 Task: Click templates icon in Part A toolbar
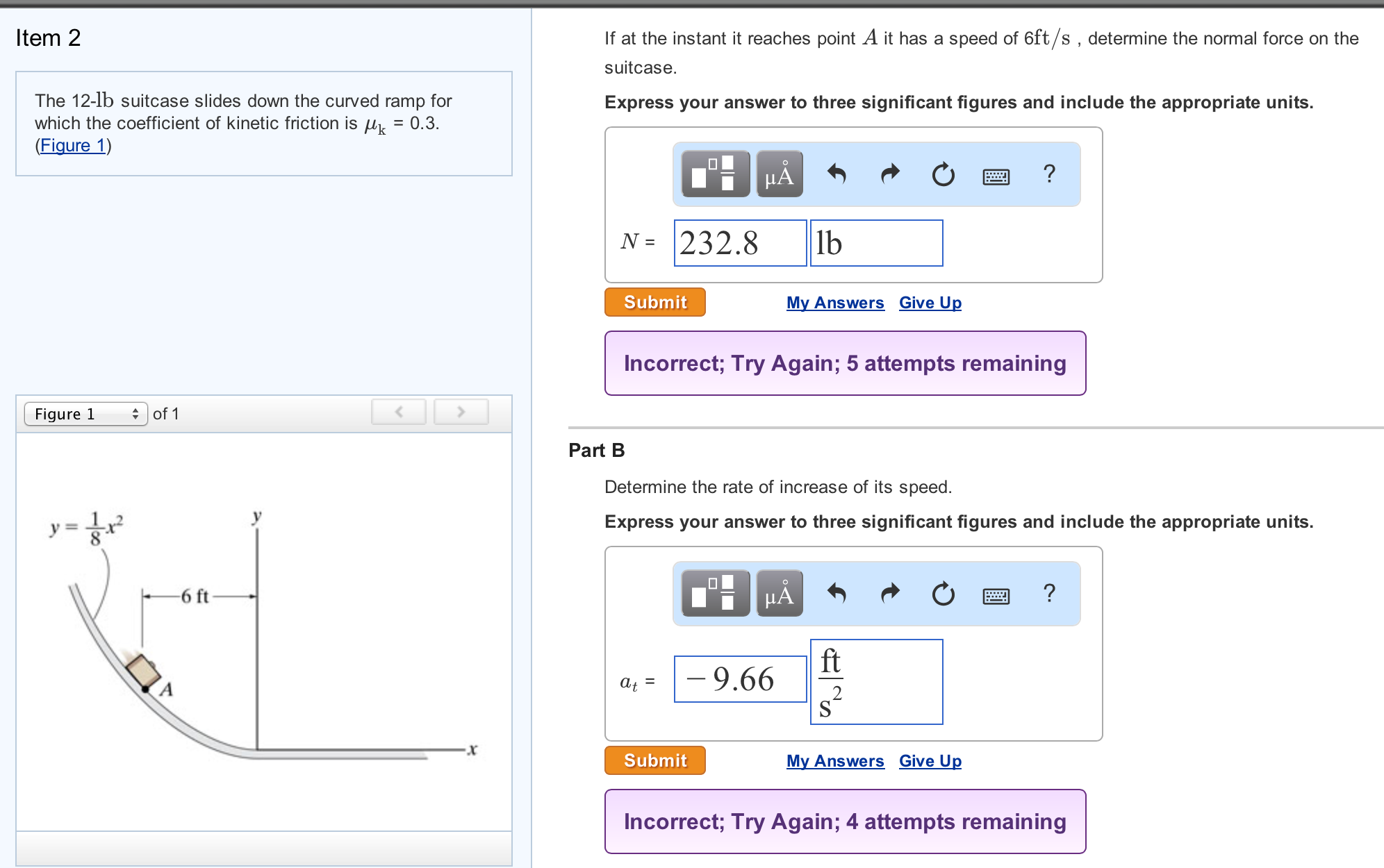coord(715,174)
